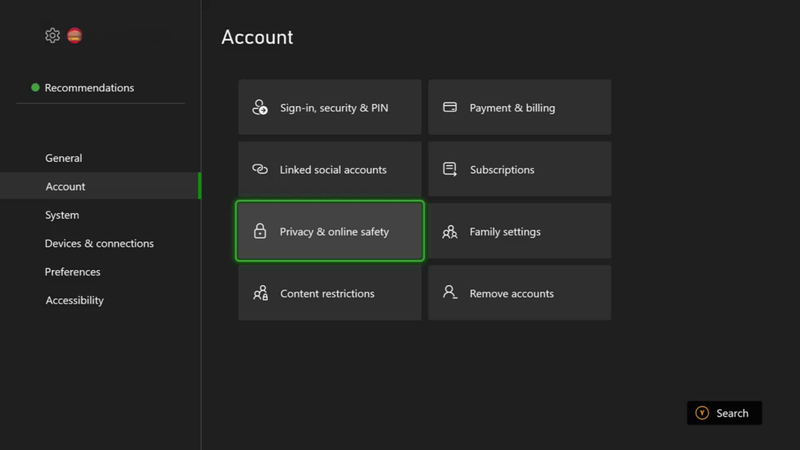Click the Sign-in security person icon
This screenshot has height=450, width=800.
click(x=260, y=107)
